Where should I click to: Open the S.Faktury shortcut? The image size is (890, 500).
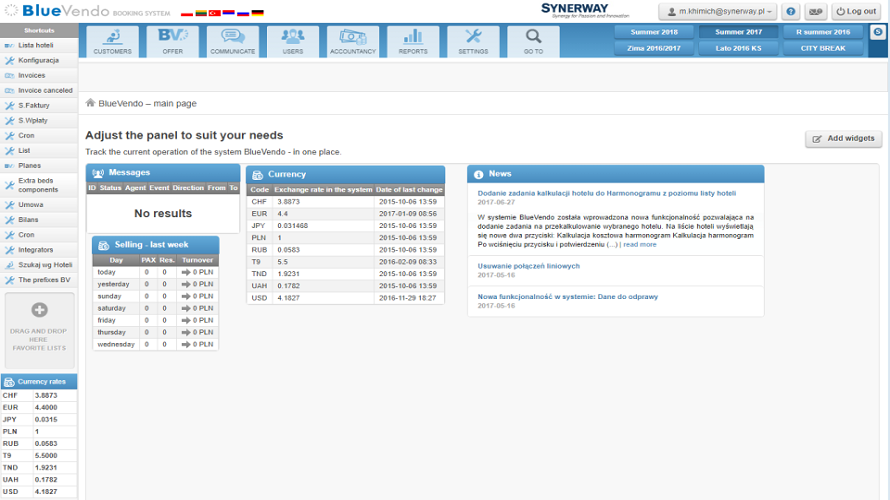pyautogui.click(x=39, y=106)
